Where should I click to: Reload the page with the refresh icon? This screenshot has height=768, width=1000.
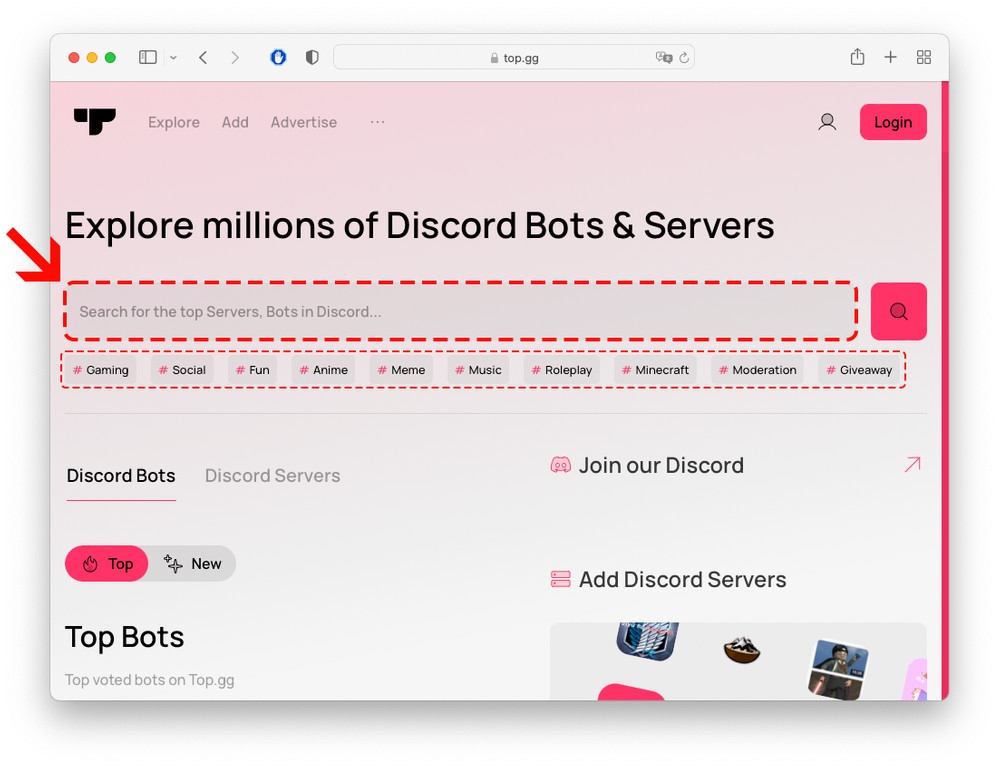tap(684, 57)
